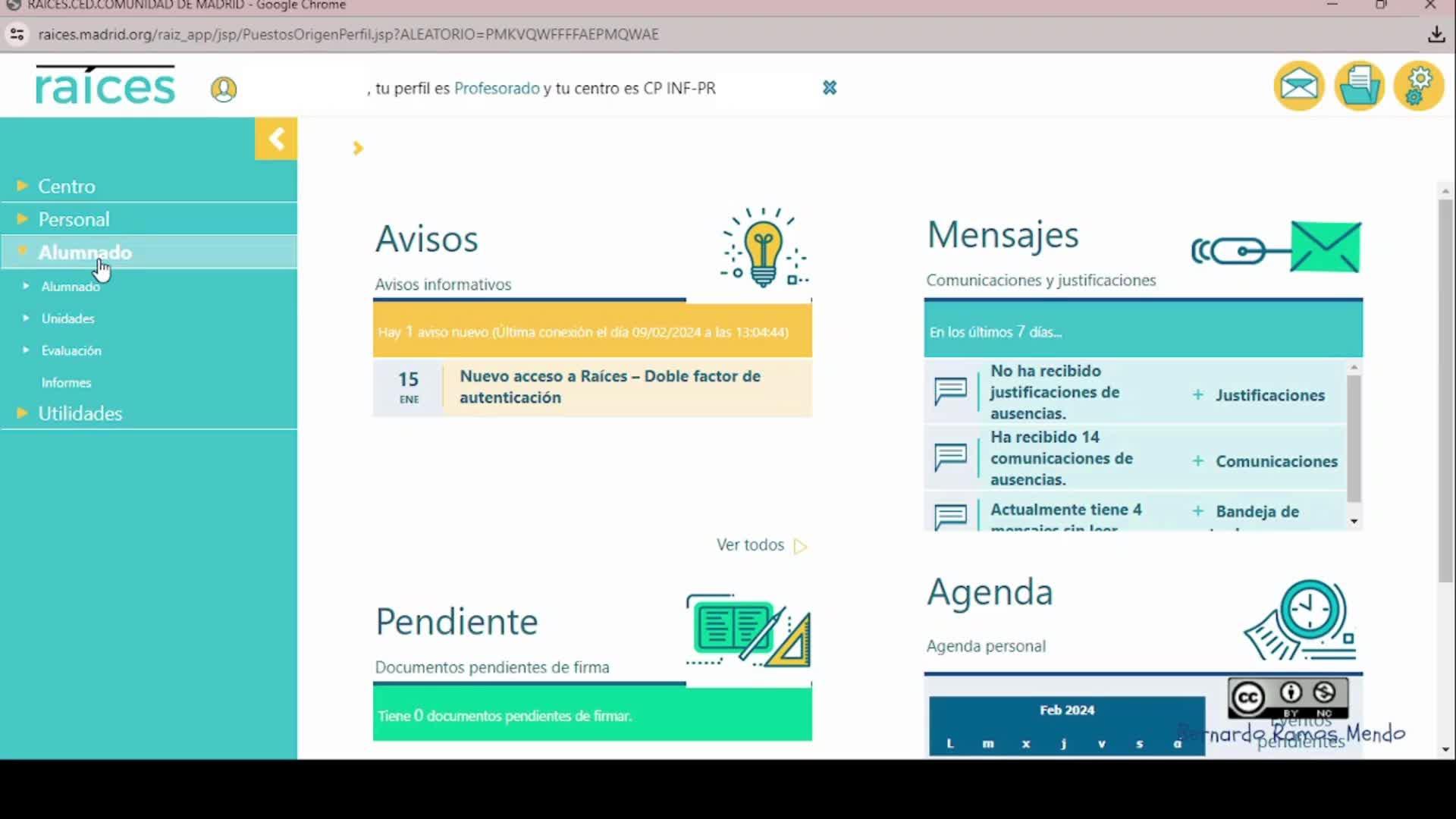Click the documents printer icon in header

point(1359,86)
